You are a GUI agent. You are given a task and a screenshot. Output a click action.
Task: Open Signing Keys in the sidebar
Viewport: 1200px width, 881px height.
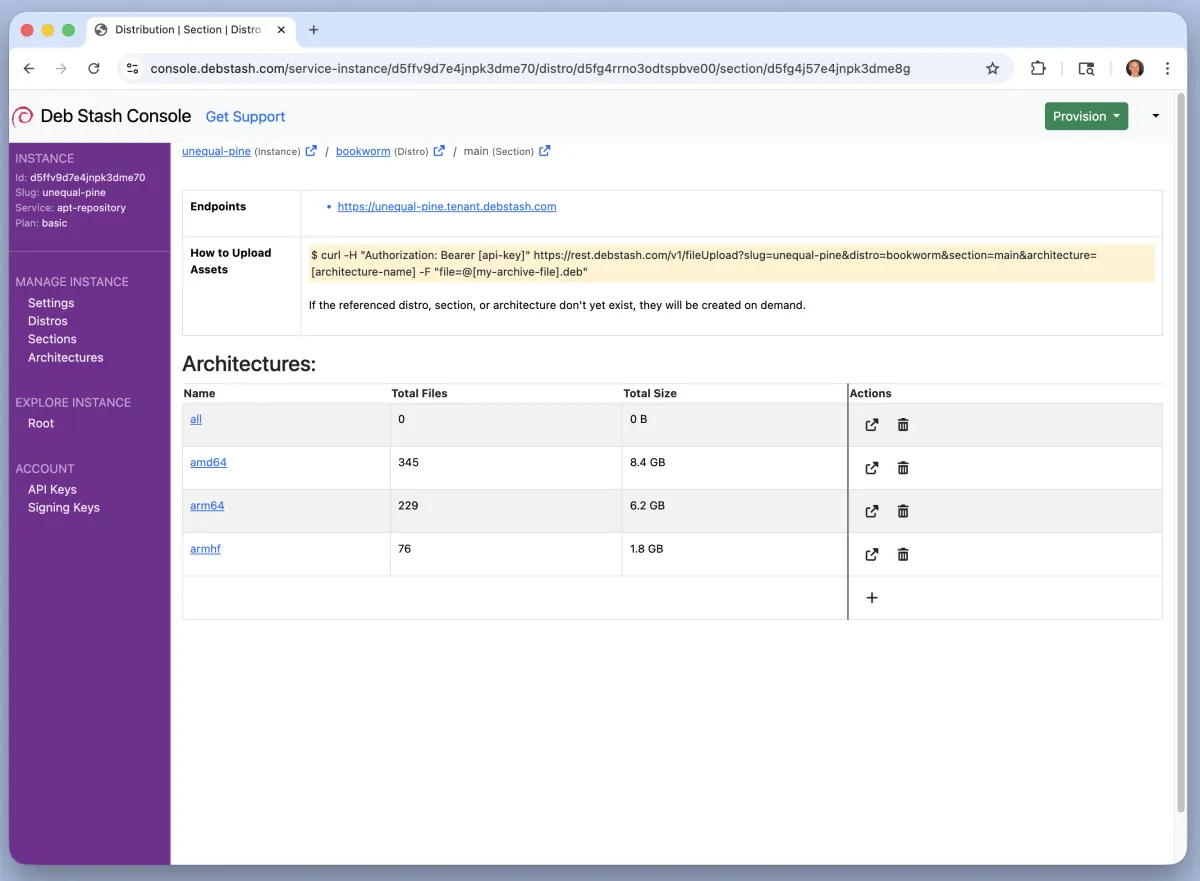coord(64,507)
